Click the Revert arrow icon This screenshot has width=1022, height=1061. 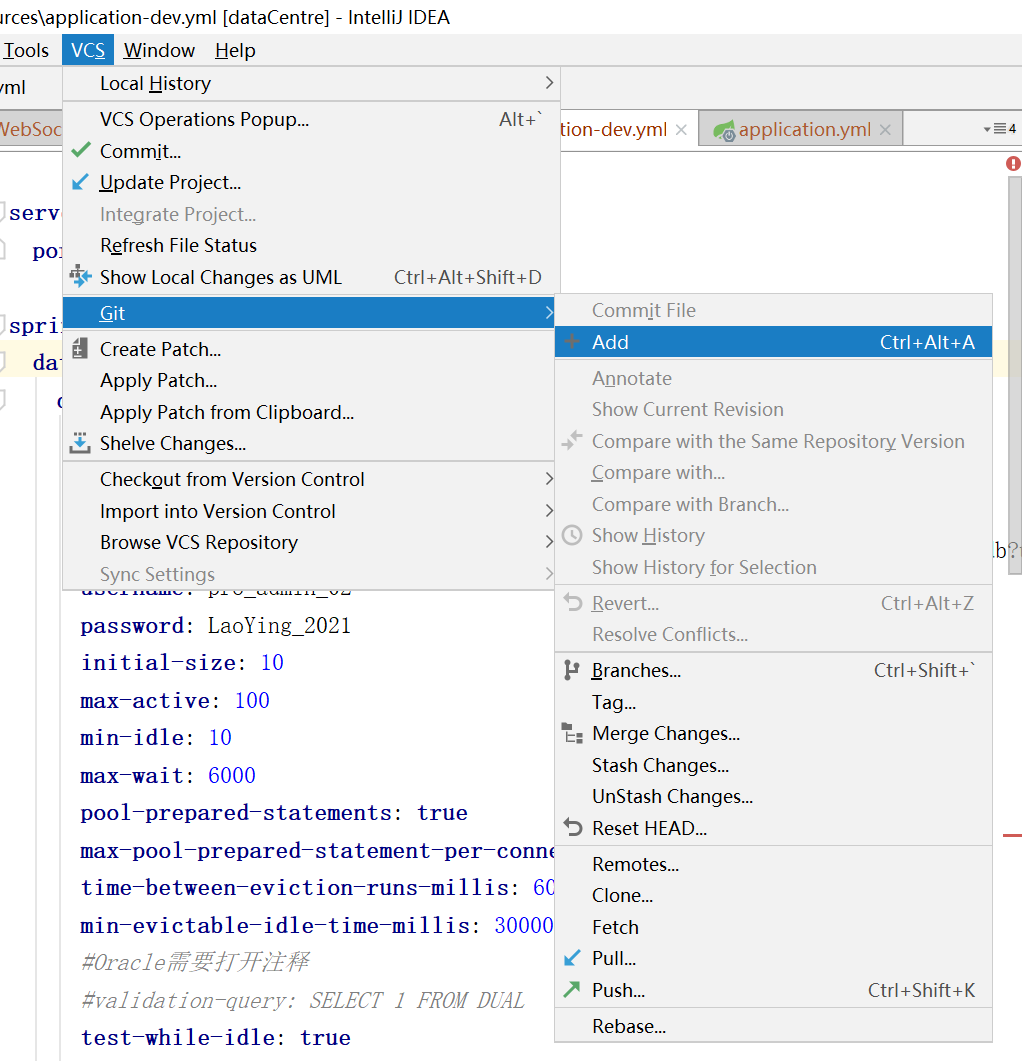coord(573,602)
